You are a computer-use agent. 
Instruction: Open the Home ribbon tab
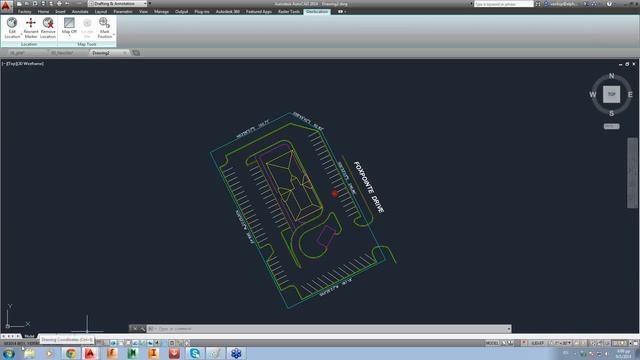(44, 12)
